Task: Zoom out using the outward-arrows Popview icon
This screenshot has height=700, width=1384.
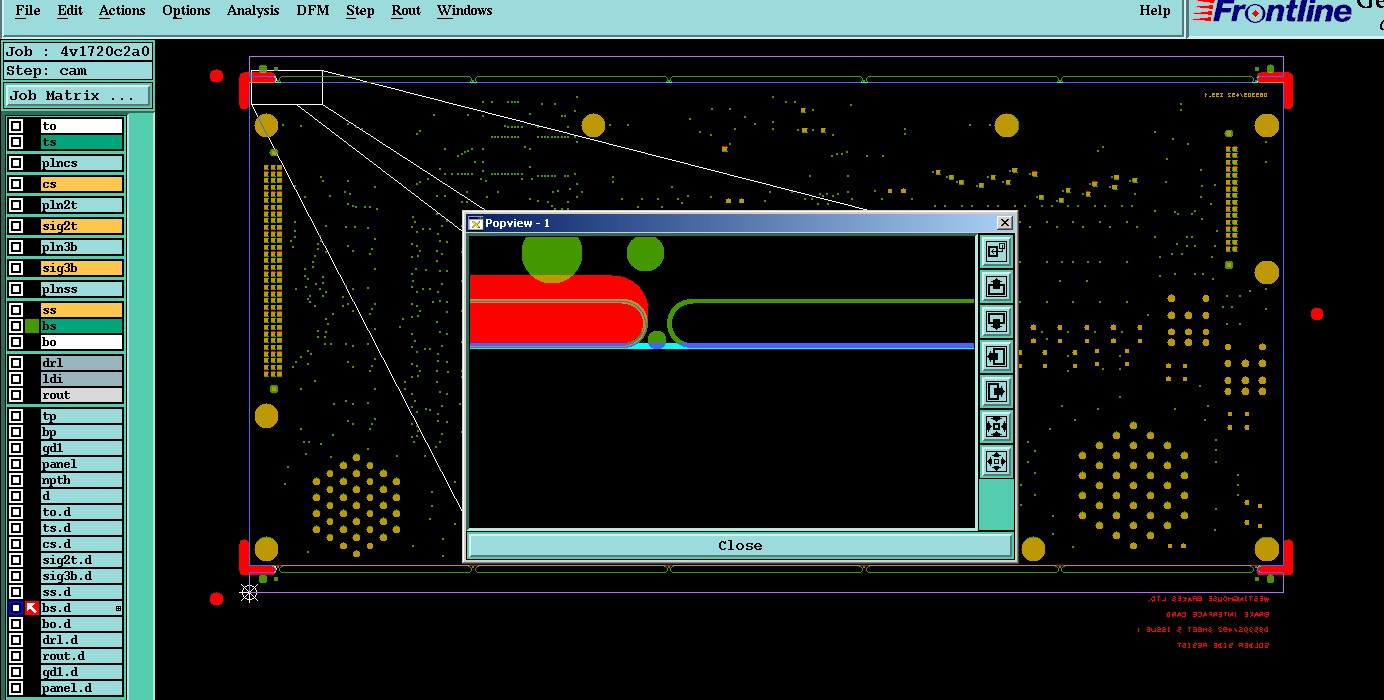Action: point(996,461)
